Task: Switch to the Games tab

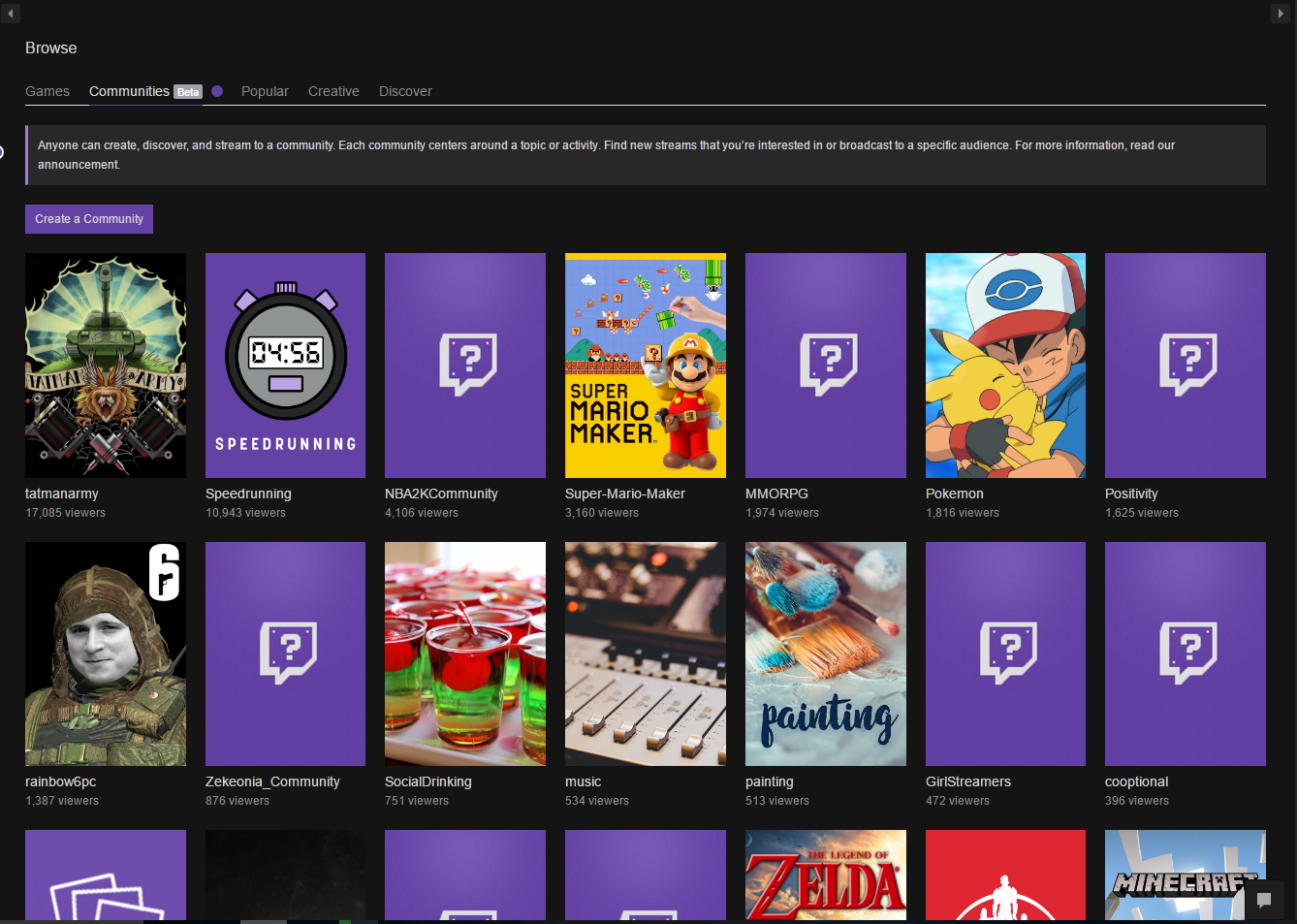Action: pos(47,91)
